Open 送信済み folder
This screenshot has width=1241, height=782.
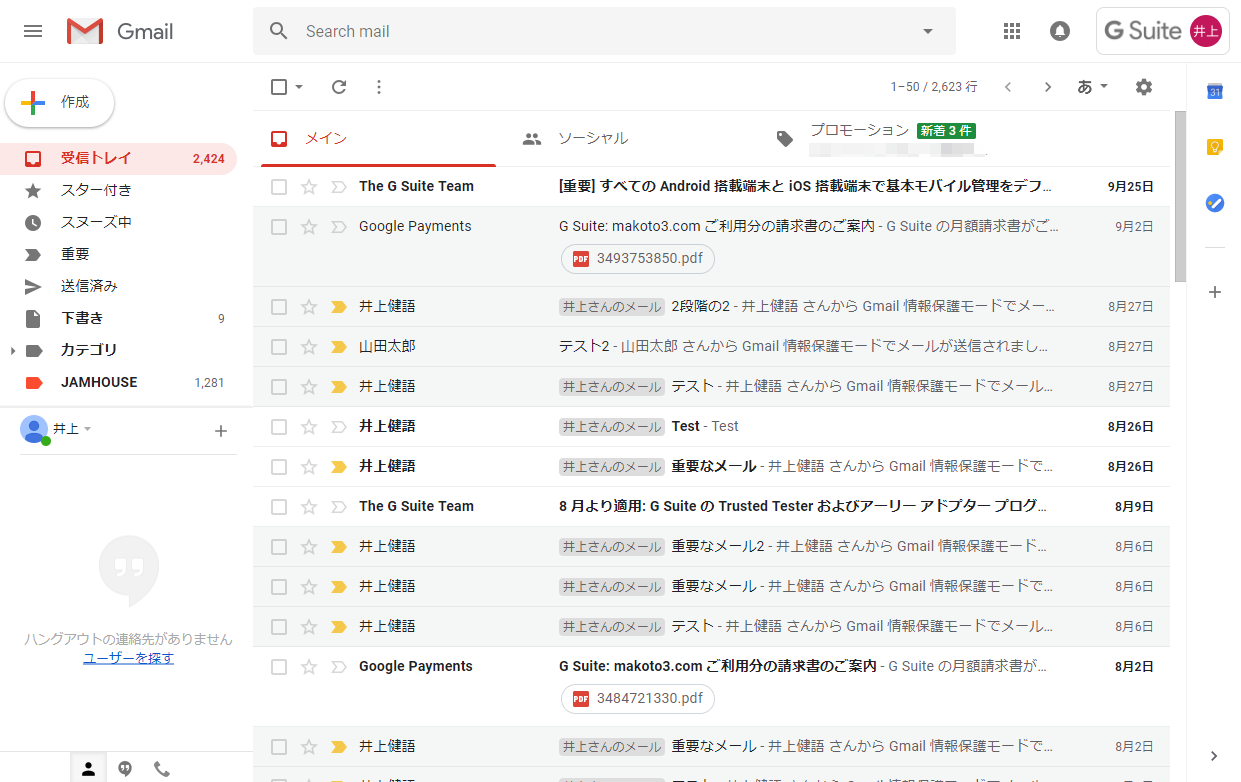118,286
